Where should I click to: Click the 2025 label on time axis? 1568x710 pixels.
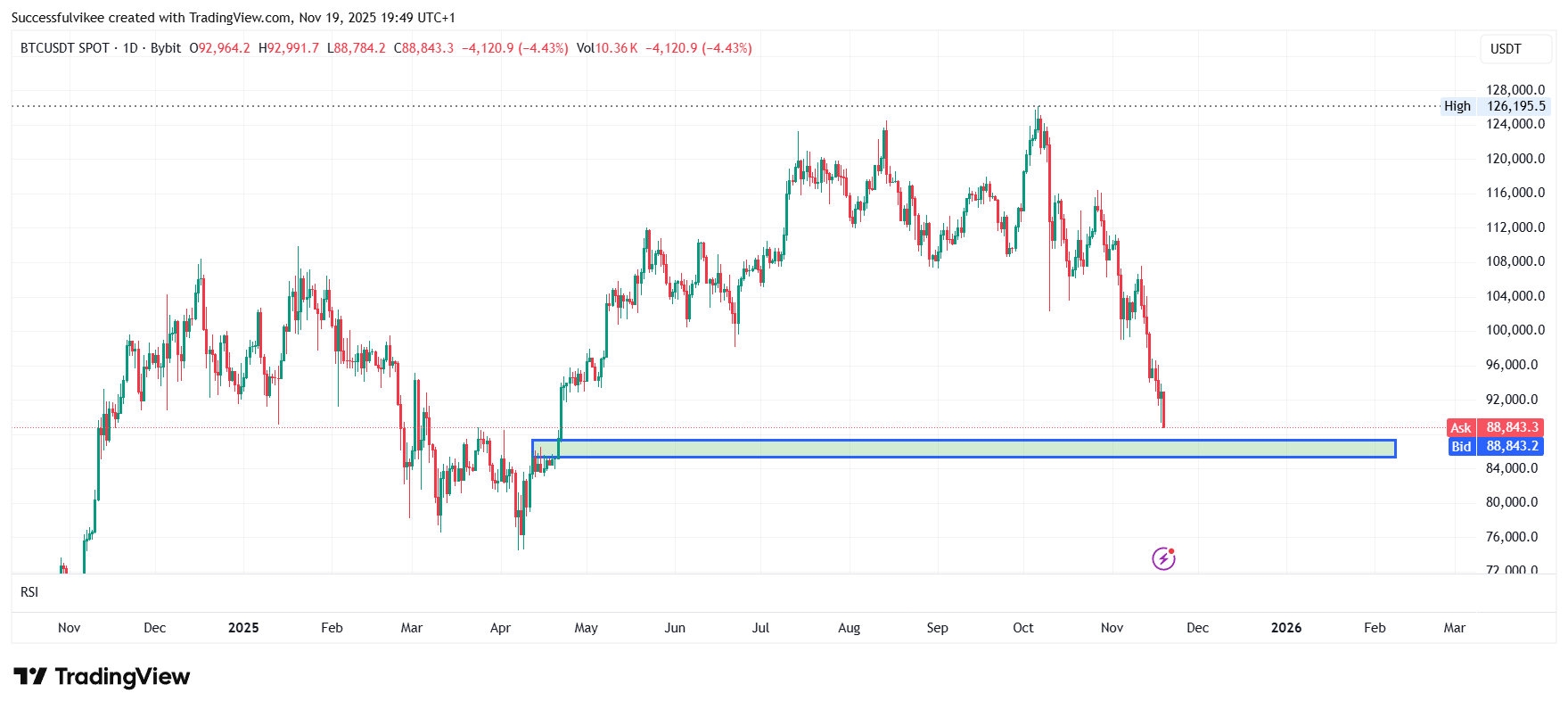243,628
